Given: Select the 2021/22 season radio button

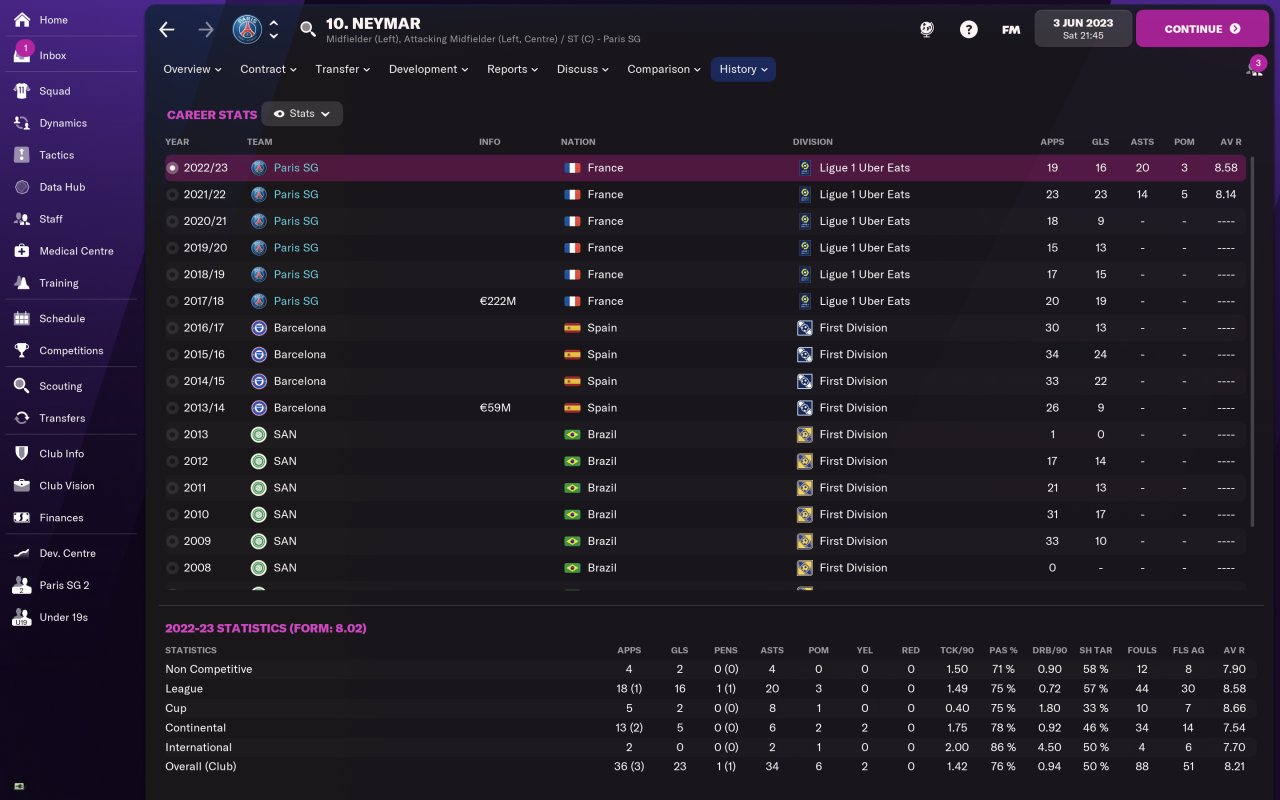Looking at the screenshot, I should click(x=173, y=195).
